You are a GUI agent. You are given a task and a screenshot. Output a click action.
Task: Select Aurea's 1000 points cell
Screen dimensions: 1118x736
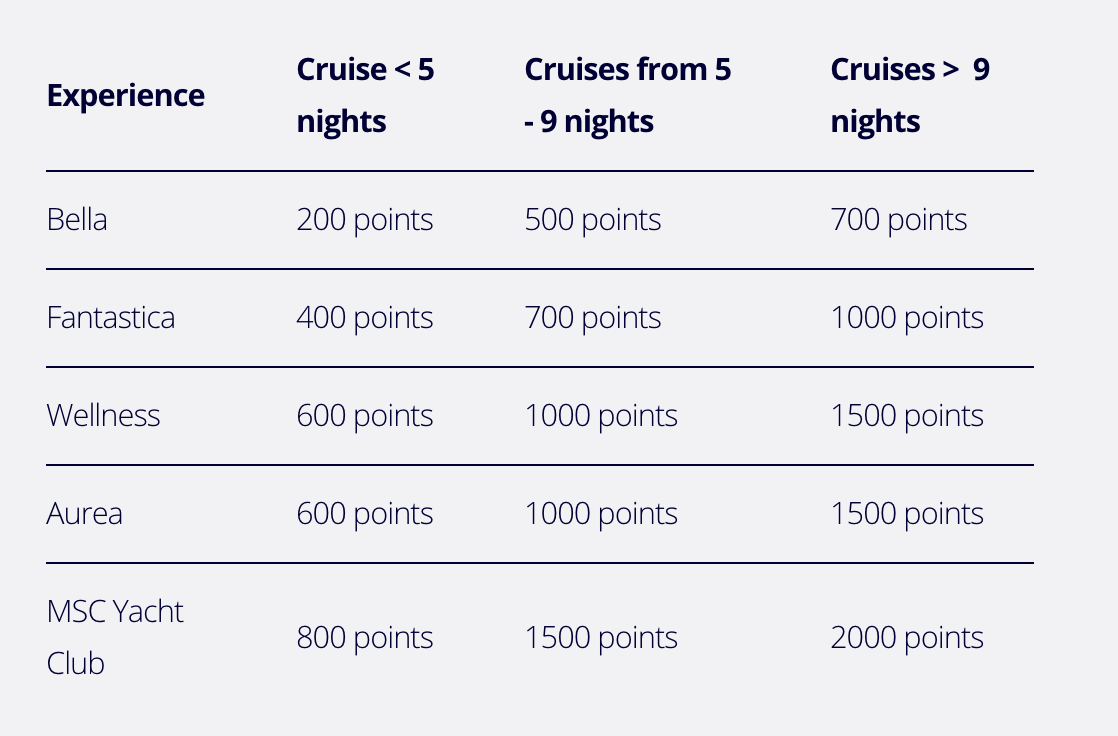click(601, 514)
